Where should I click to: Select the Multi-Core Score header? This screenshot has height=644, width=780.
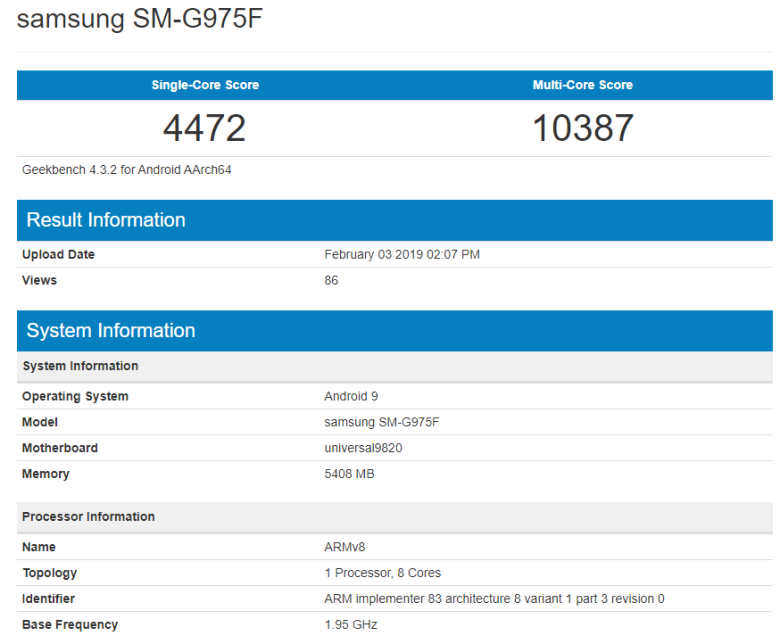click(x=583, y=85)
